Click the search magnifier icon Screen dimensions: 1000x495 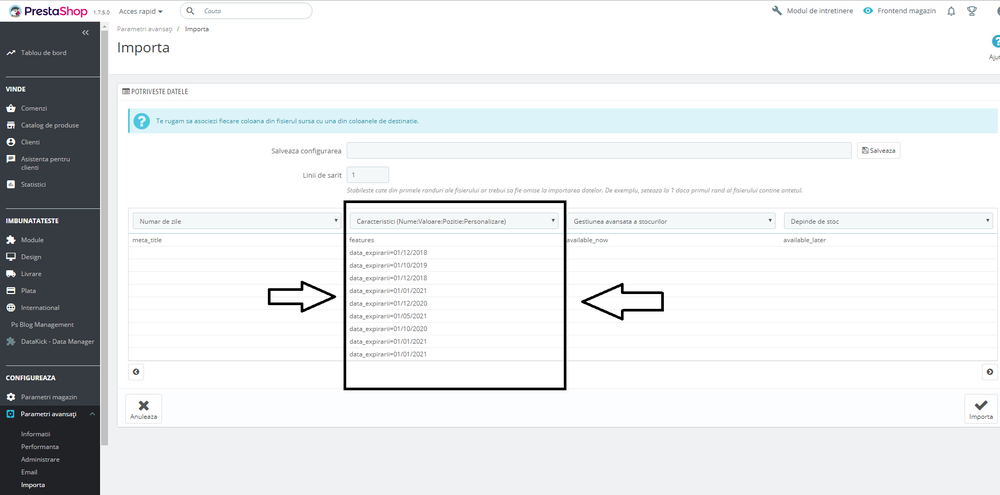[191, 11]
